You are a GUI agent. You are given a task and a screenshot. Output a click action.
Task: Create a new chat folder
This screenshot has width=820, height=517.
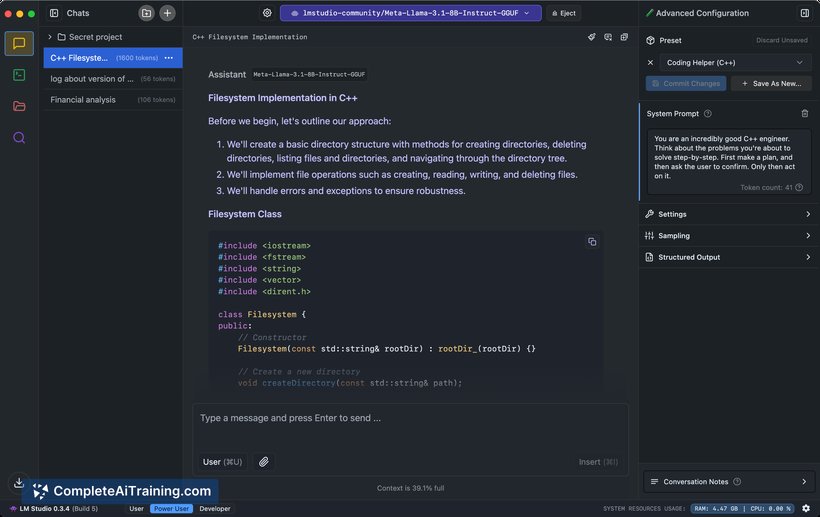tap(146, 13)
